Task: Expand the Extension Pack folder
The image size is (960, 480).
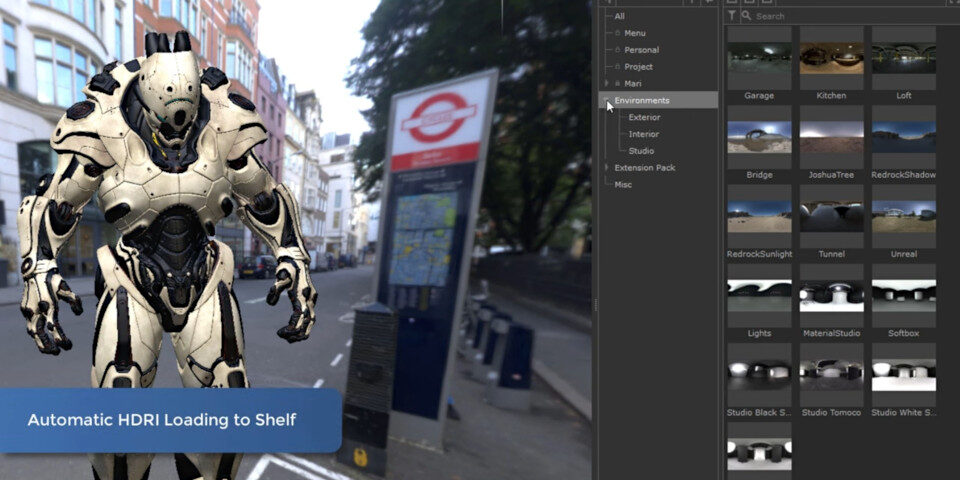Action: 606,167
